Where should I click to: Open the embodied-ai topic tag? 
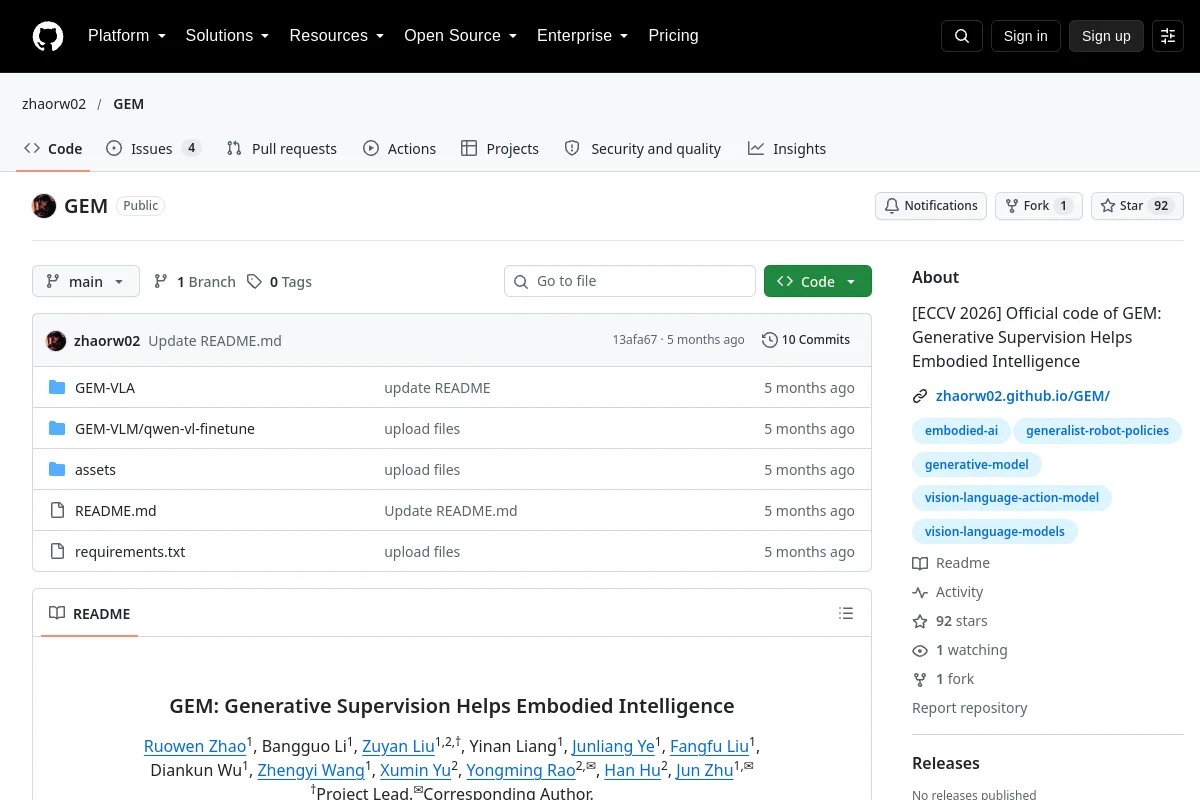[x=961, y=431]
